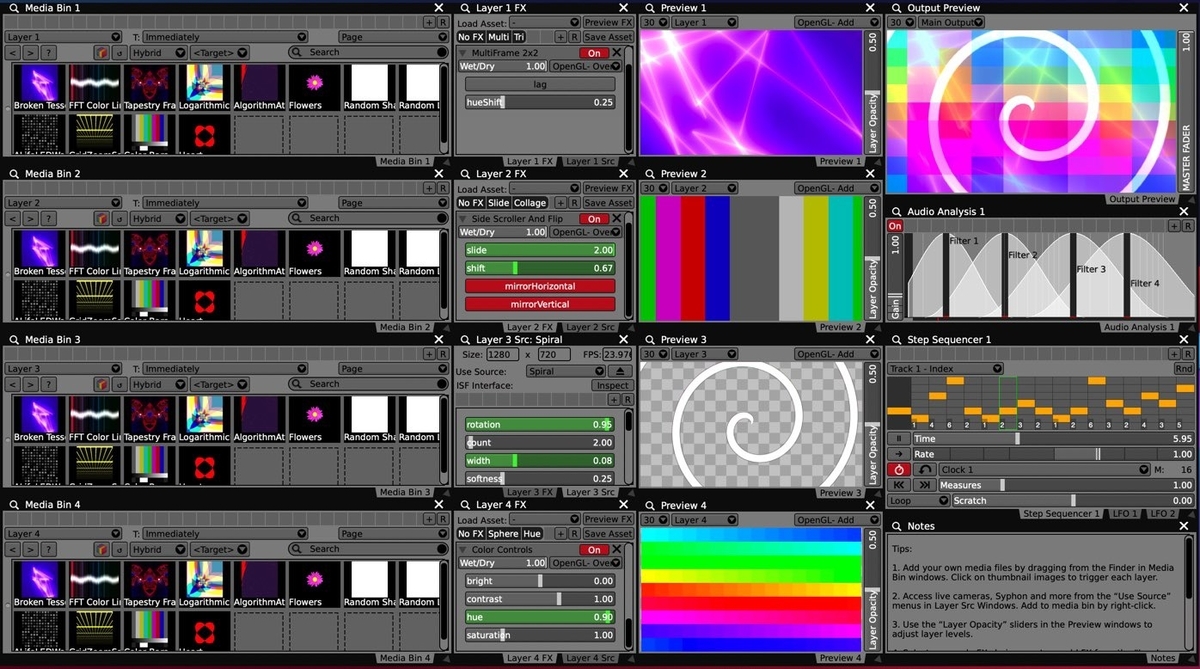Toggle Audio Analysis On button
The width and height of the screenshot is (1200, 669).
[x=895, y=226]
